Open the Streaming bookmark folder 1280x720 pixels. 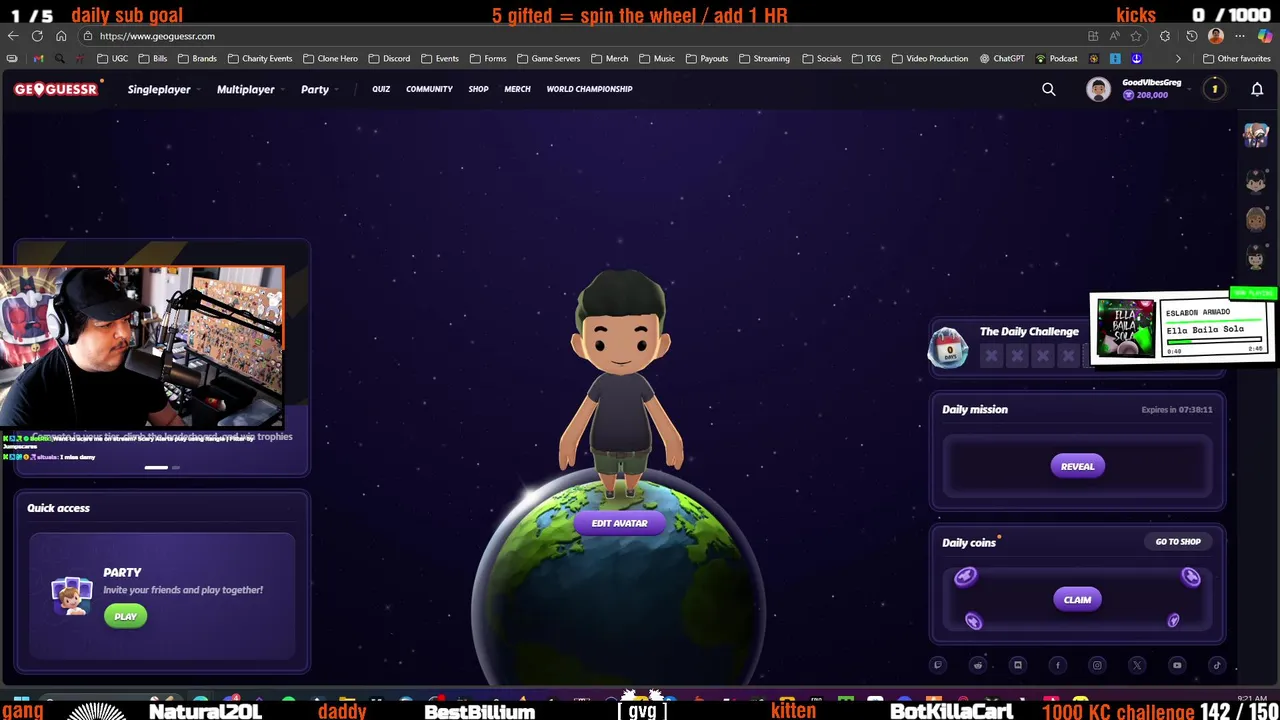click(764, 58)
